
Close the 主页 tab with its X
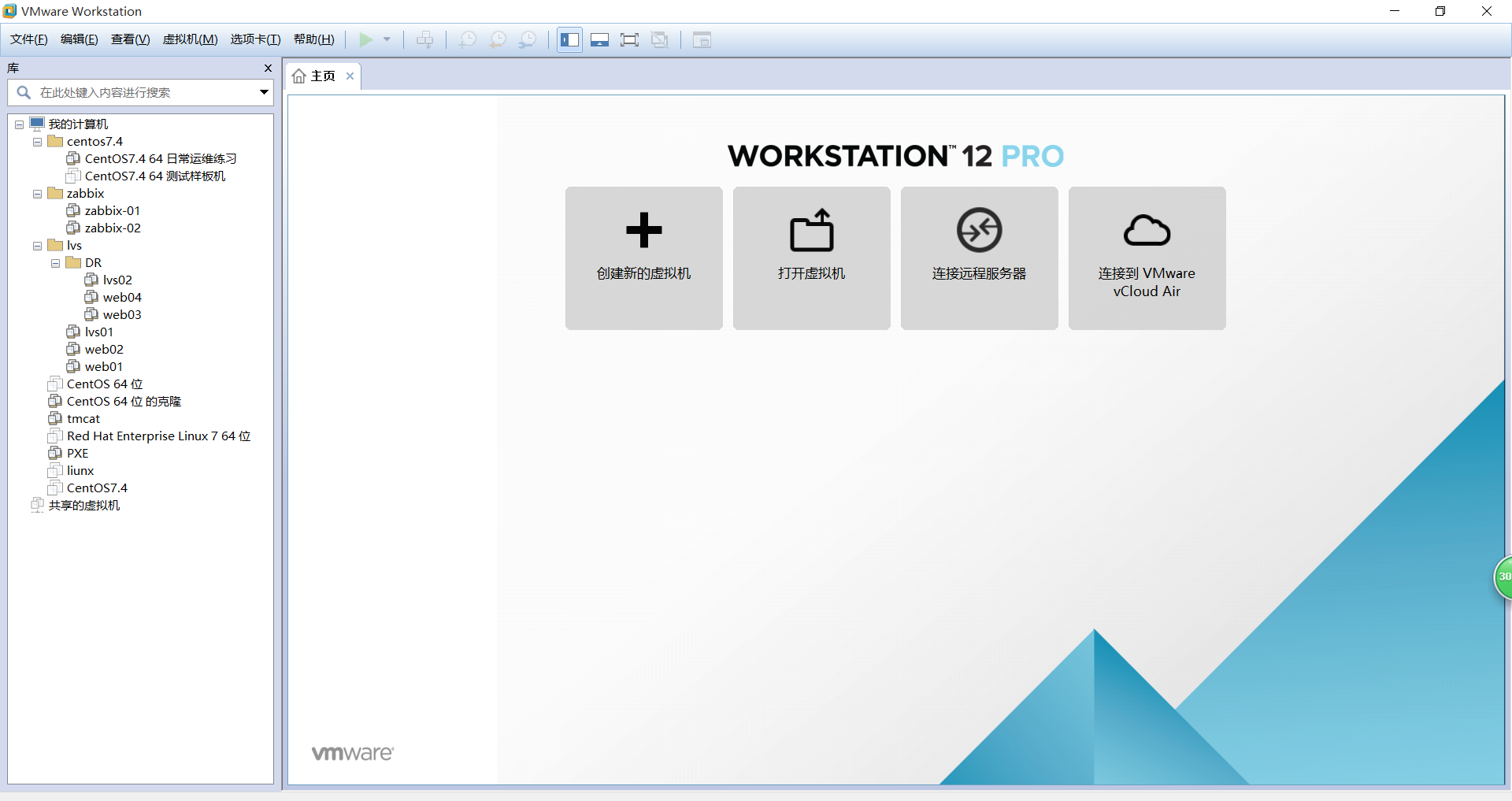[x=350, y=76]
